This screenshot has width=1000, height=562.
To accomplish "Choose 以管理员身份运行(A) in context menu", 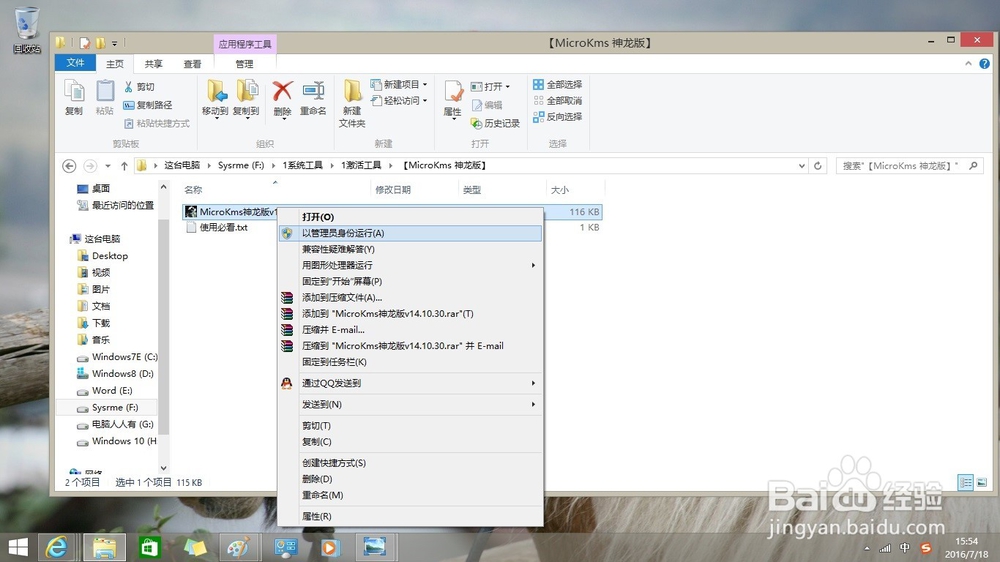I will pyautogui.click(x=411, y=233).
